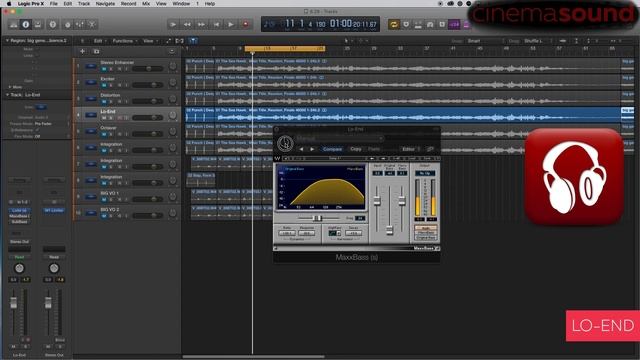The height and width of the screenshot is (360, 640).
Task: Click the Stereo Enhancer track volume slider
Action: coord(148,69)
